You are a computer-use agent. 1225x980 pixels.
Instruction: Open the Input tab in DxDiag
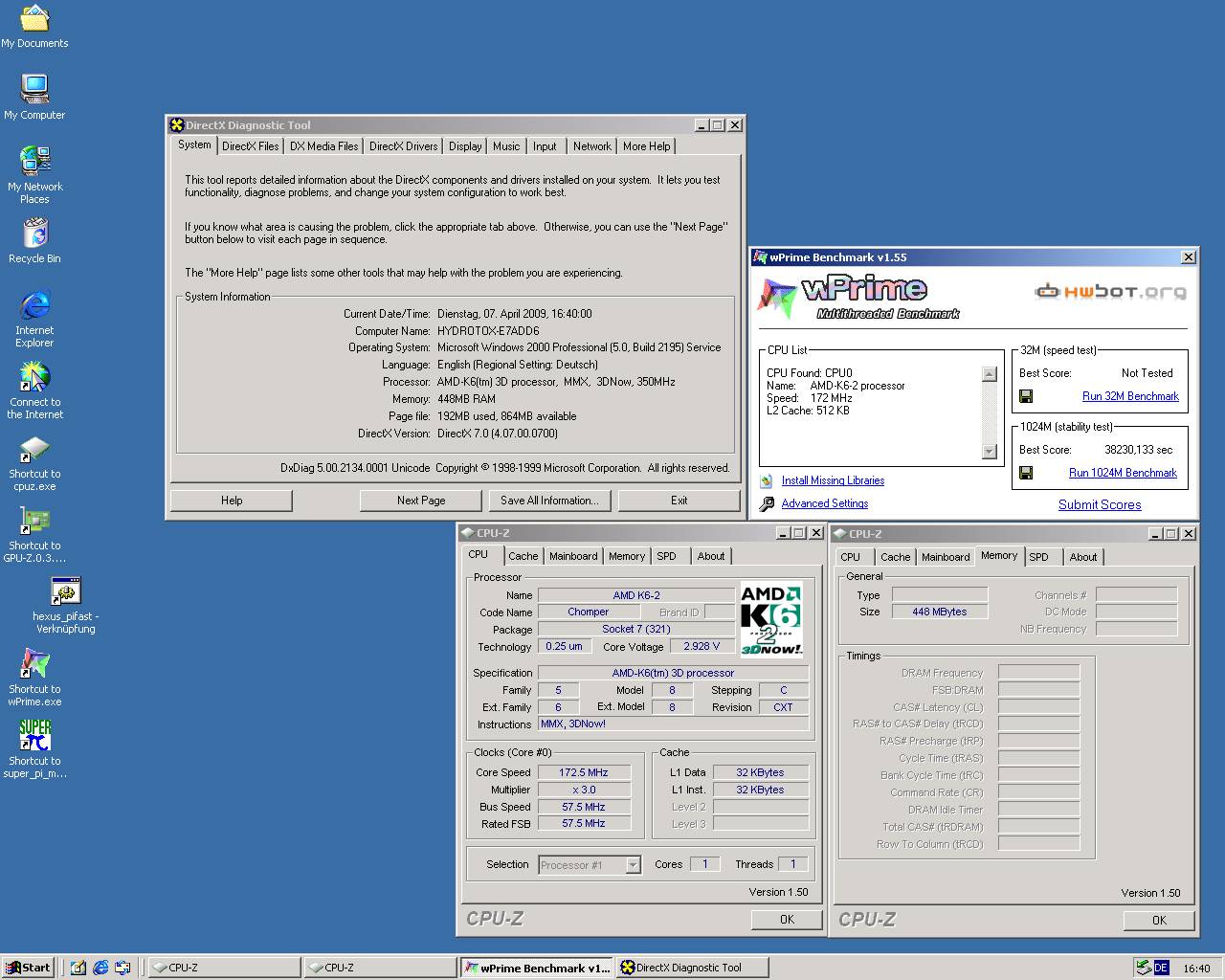point(545,146)
